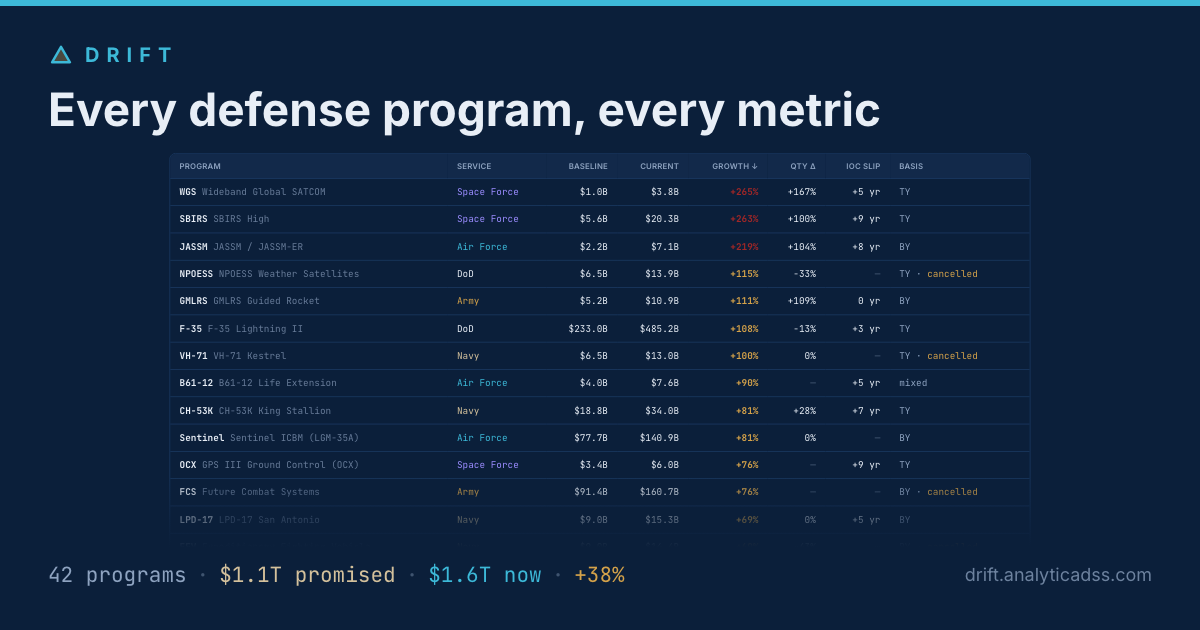
Task: Click the cancelled tag in NPOESS row
Action: (x=952, y=274)
